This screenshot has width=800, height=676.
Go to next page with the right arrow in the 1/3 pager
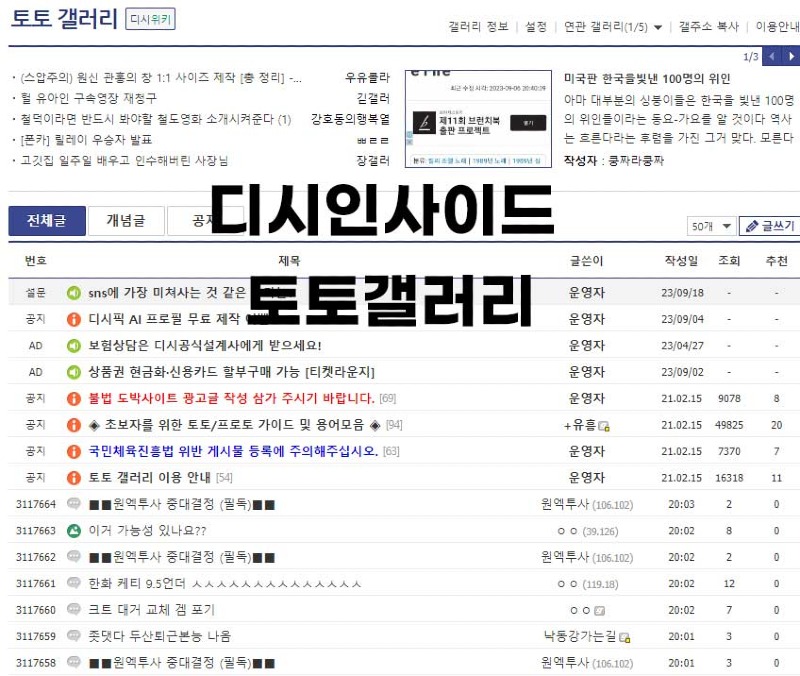790,57
